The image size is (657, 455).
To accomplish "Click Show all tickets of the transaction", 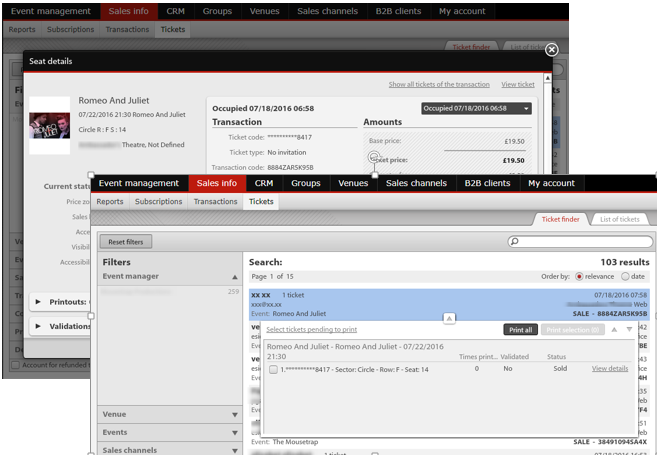I will [439, 84].
